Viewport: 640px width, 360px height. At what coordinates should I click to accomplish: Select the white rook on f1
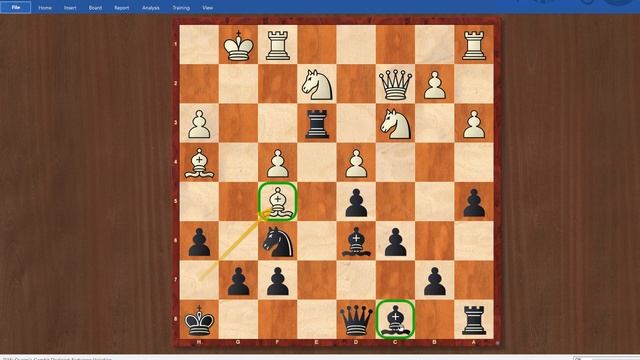coord(278,45)
